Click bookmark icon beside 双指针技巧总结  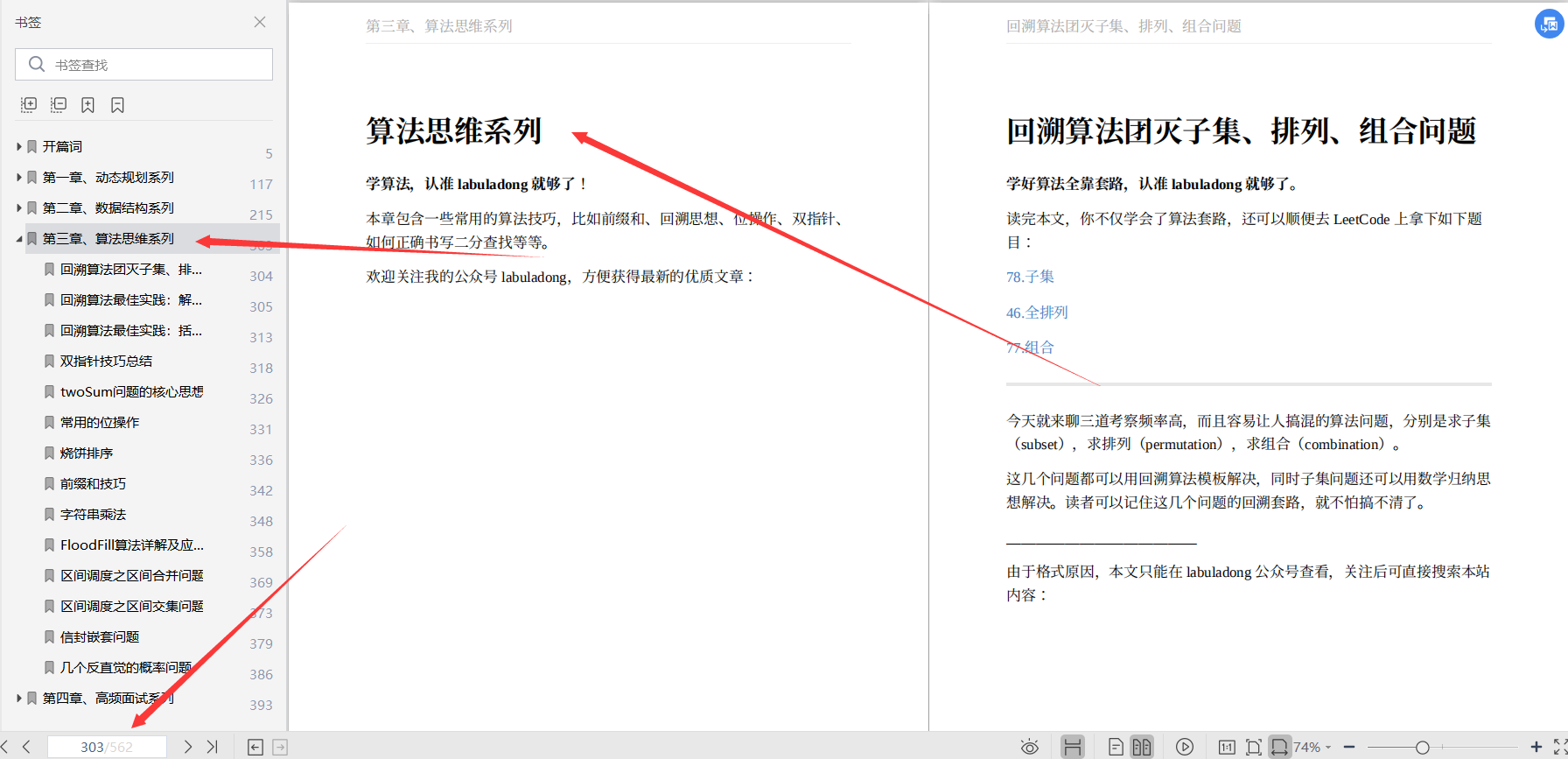(x=50, y=361)
